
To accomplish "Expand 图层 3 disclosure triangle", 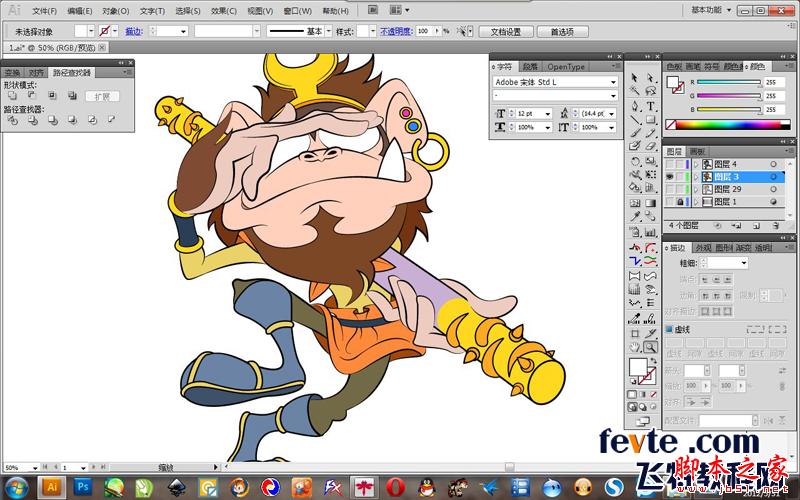I will coord(696,177).
